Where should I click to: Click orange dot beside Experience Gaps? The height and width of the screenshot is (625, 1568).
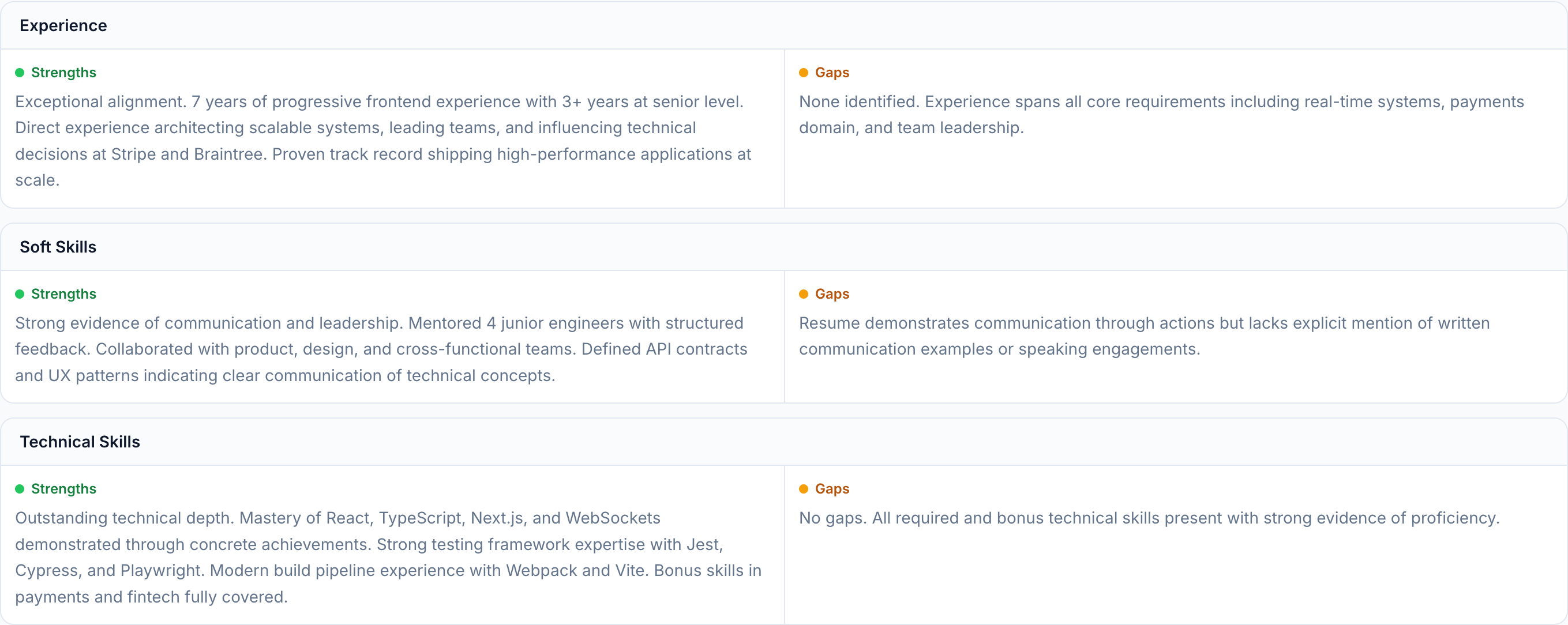[x=804, y=73]
